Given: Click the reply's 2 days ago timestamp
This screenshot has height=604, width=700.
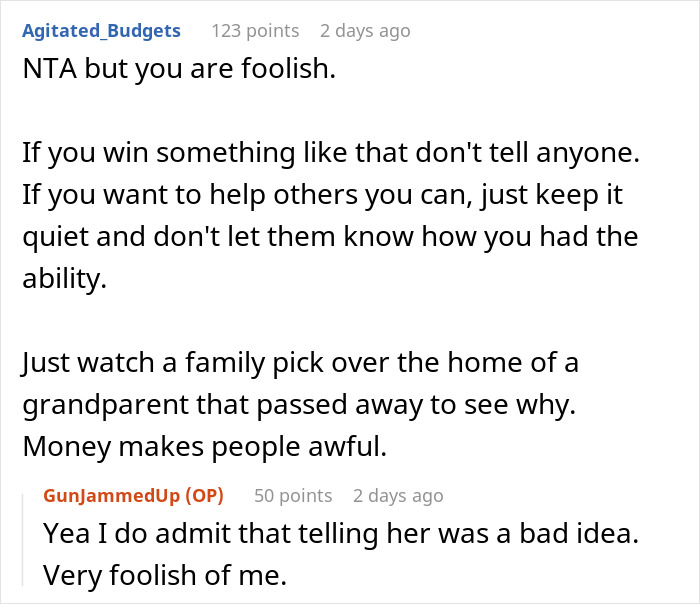Looking at the screenshot, I should tap(397, 495).
